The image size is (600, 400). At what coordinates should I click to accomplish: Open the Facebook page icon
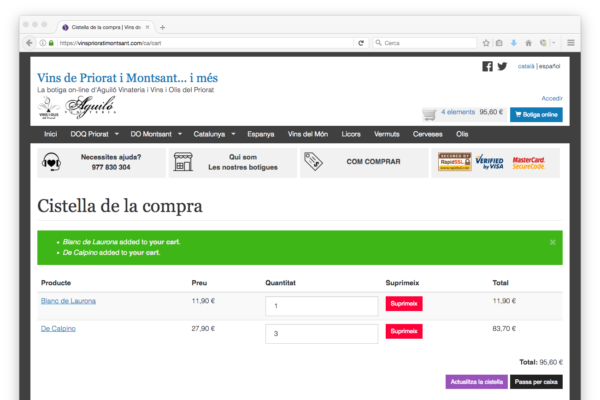pyautogui.click(x=487, y=67)
